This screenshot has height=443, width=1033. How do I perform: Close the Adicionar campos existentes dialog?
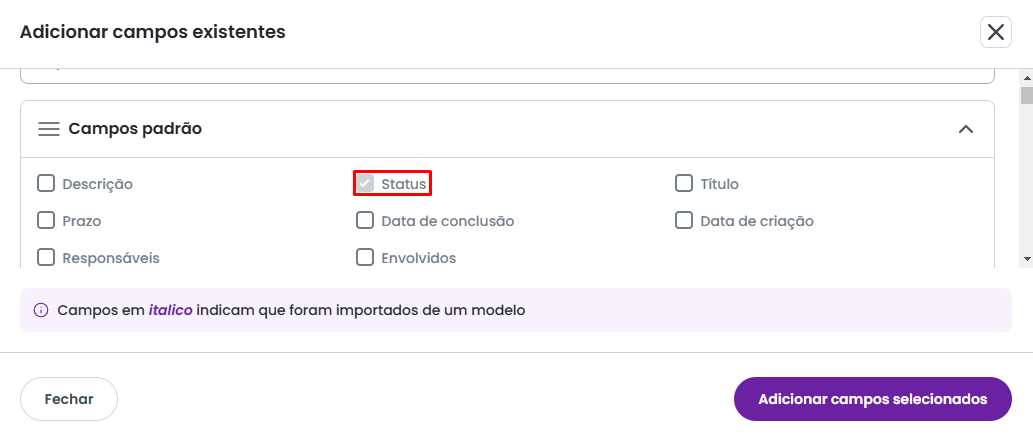coord(995,32)
